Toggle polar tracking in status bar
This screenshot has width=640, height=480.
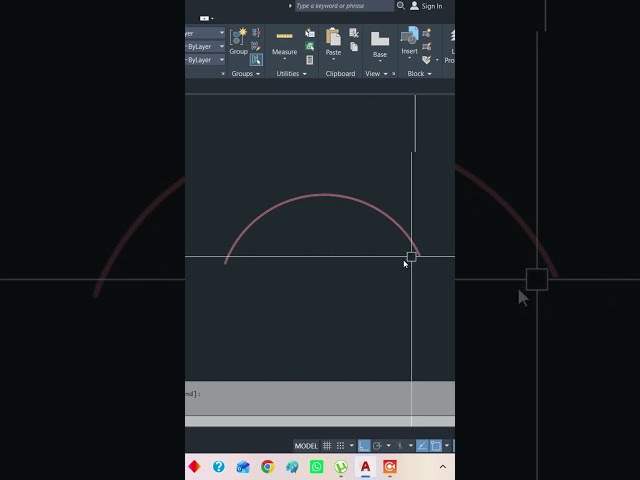point(377,446)
